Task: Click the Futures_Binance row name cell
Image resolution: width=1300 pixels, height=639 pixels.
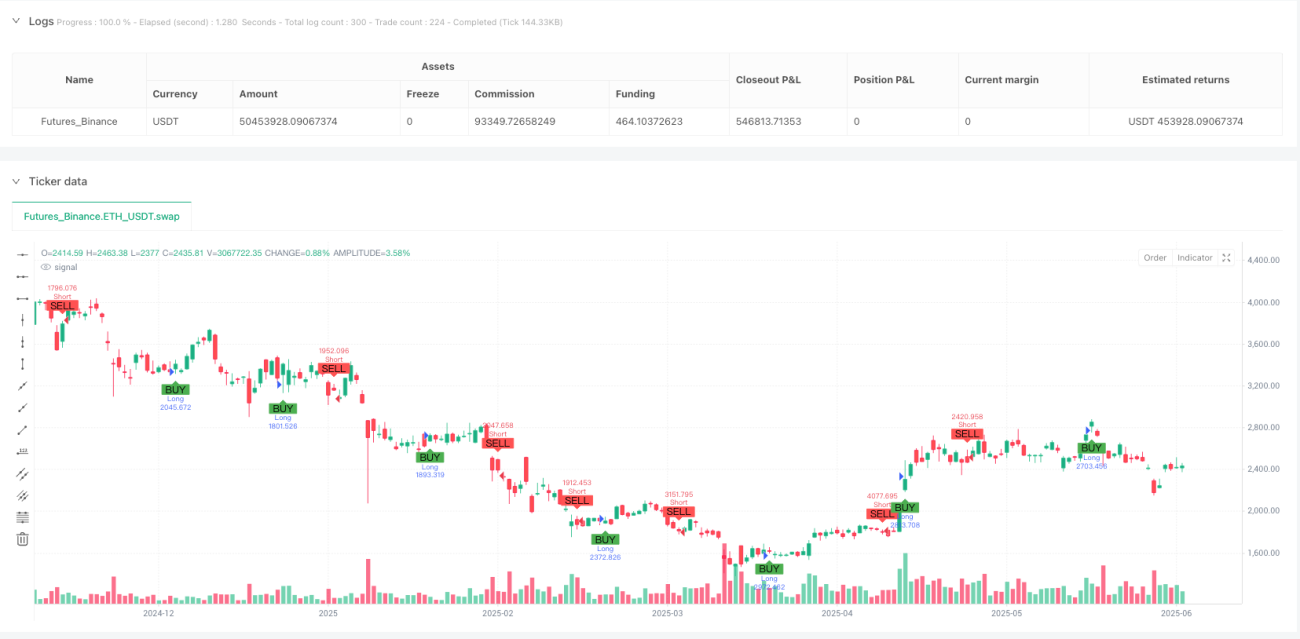Action: tap(79, 121)
